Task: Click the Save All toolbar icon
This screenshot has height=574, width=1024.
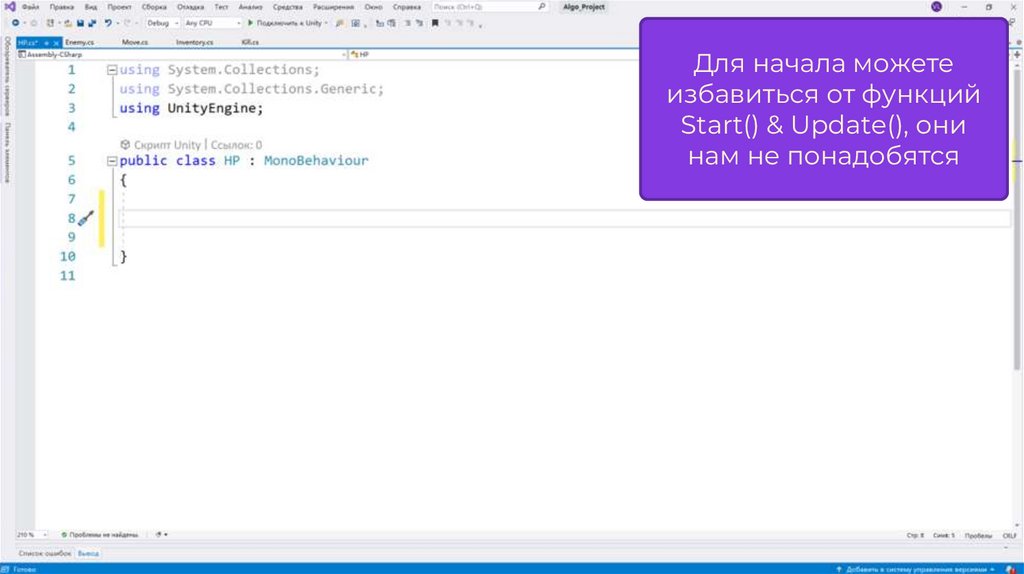Action: pyautogui.click(x=92, y=23)
